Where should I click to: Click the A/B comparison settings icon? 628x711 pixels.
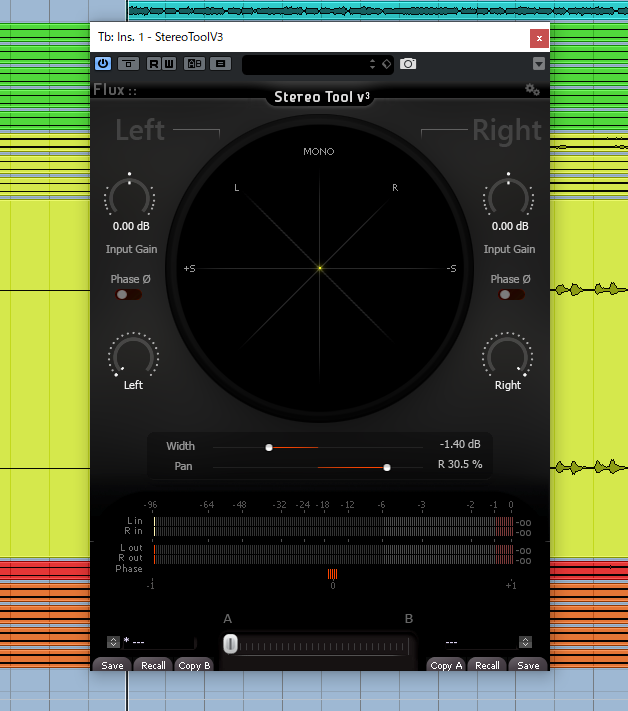coord(195,63)
